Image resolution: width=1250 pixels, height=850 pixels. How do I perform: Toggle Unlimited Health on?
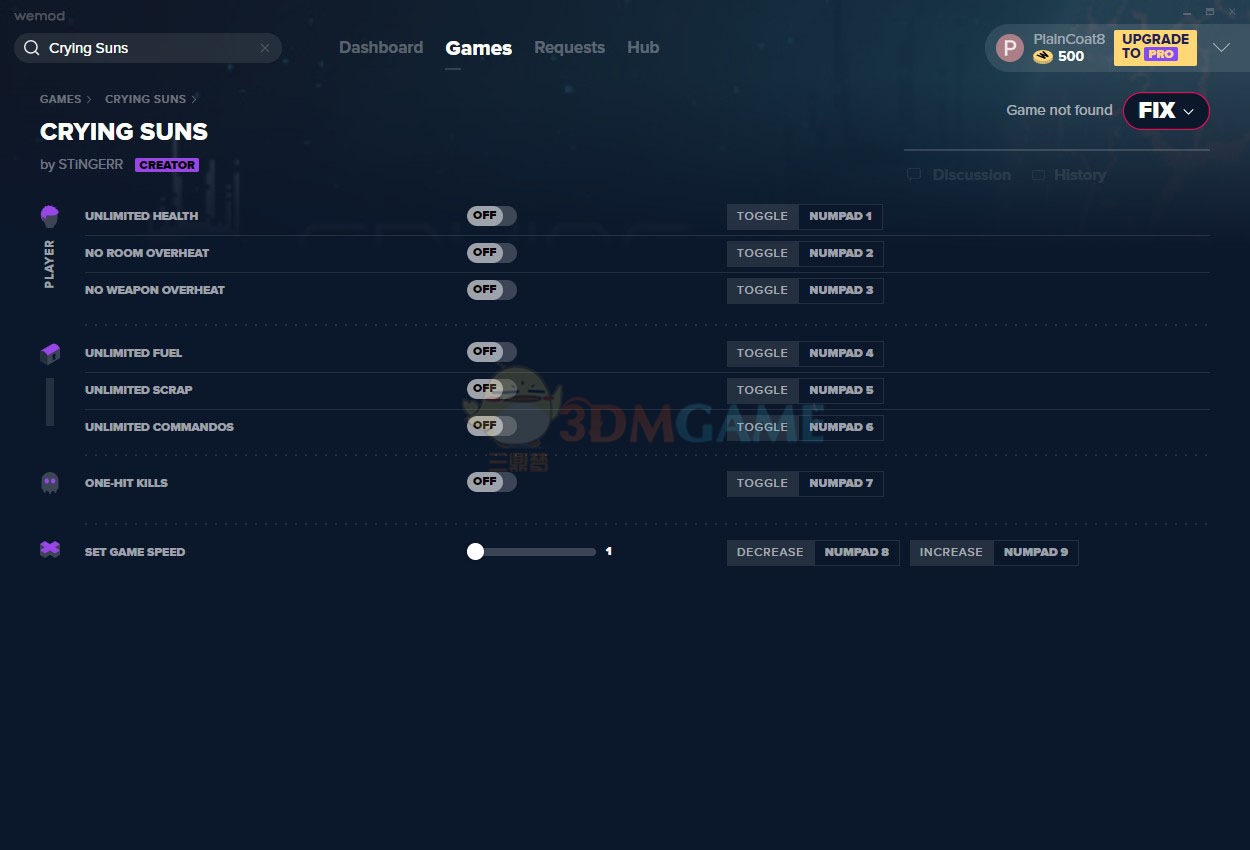click(492, 216)
